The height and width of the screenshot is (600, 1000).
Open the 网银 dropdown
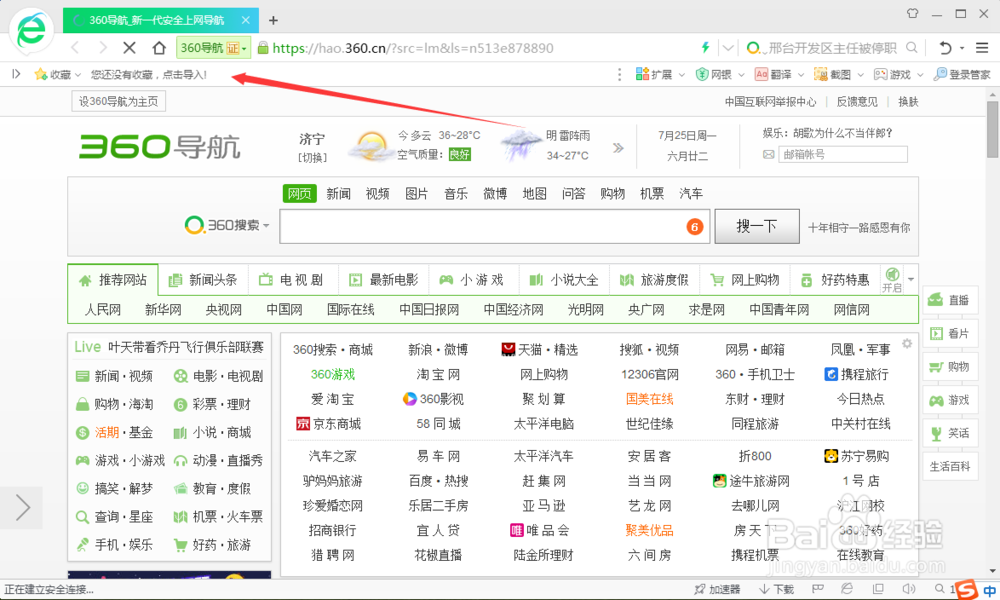[720, 75]
